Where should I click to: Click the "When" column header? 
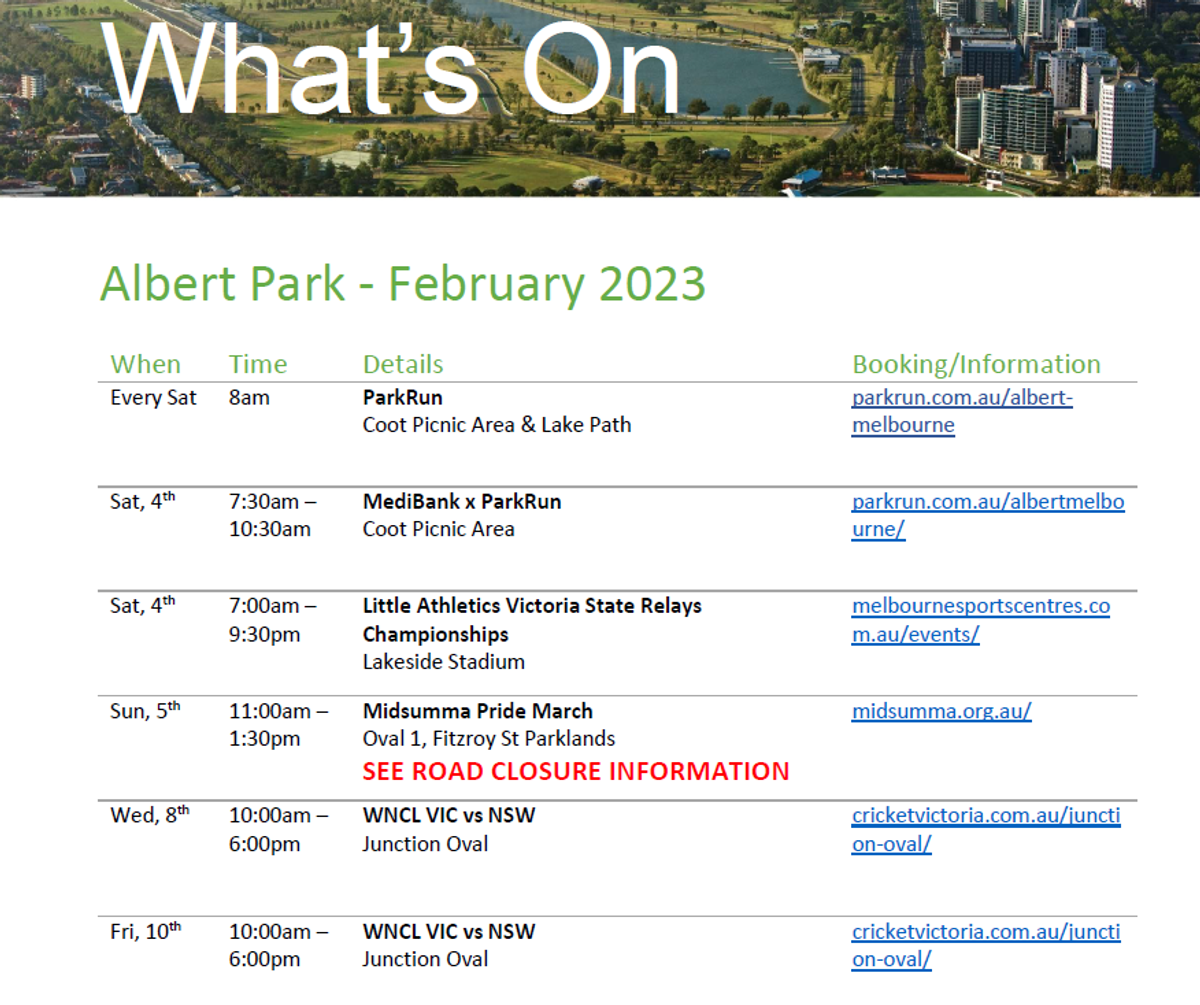(x=145, y=364)
